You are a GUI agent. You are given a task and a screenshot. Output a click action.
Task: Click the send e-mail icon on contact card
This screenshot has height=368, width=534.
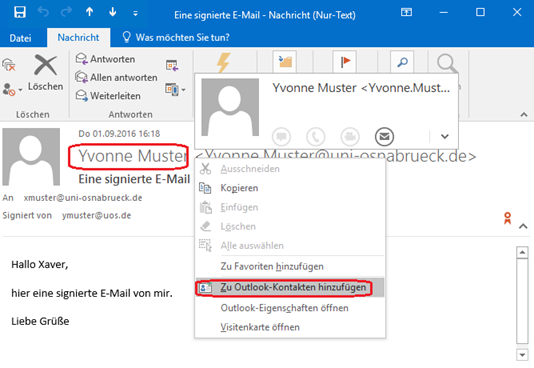tap(384, 137)
